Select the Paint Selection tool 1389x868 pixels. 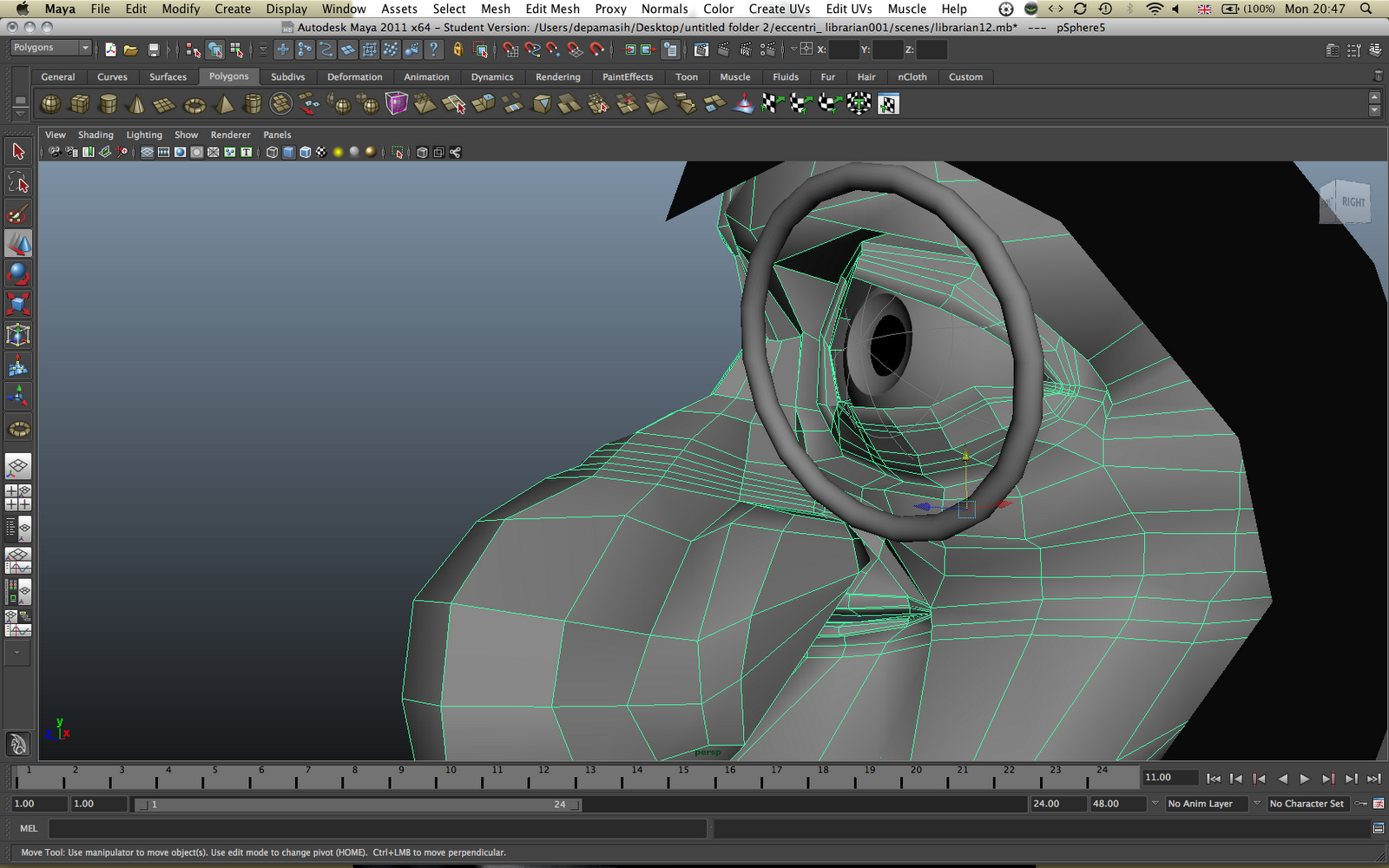coord(18,214)
